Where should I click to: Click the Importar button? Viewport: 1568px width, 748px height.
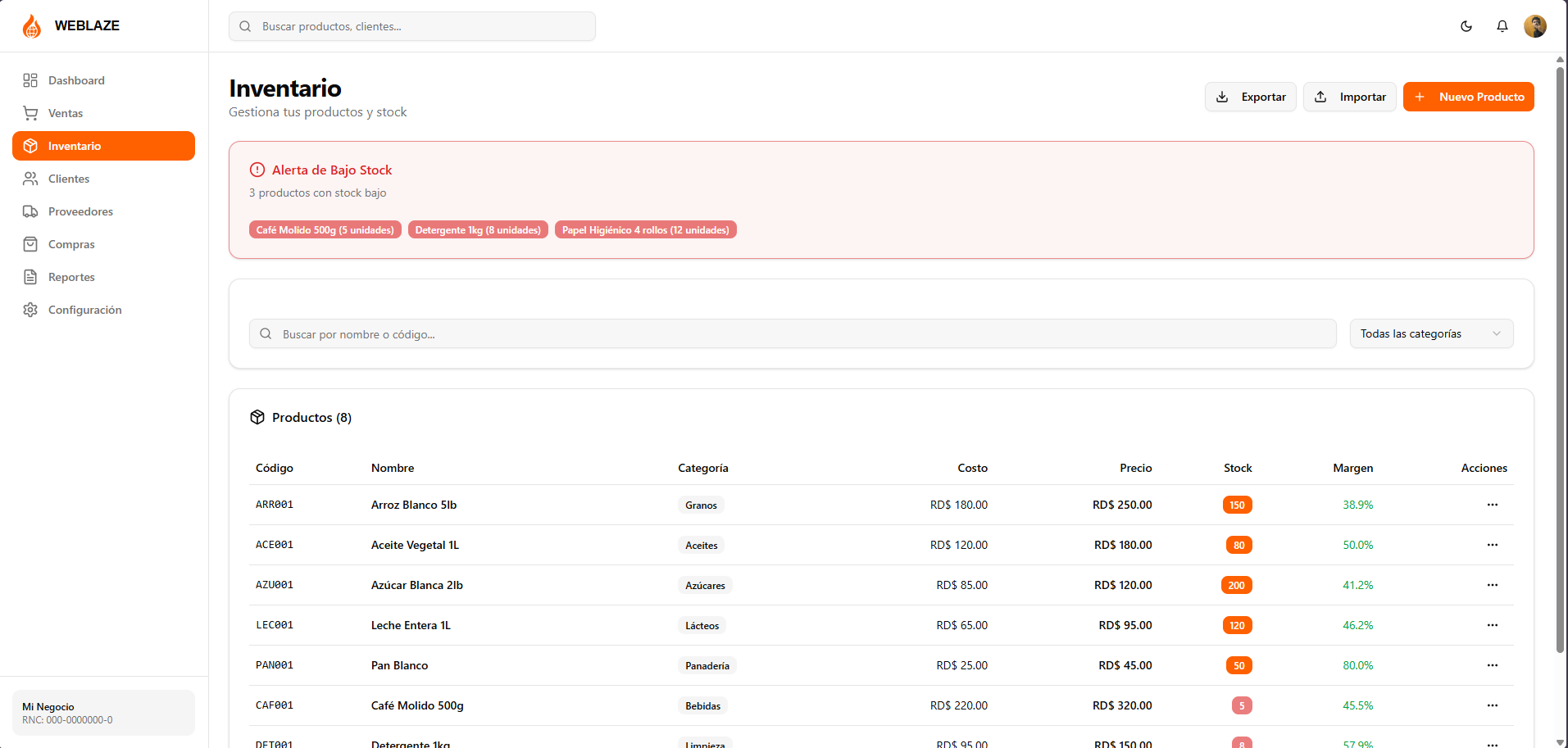[1350, 97]
